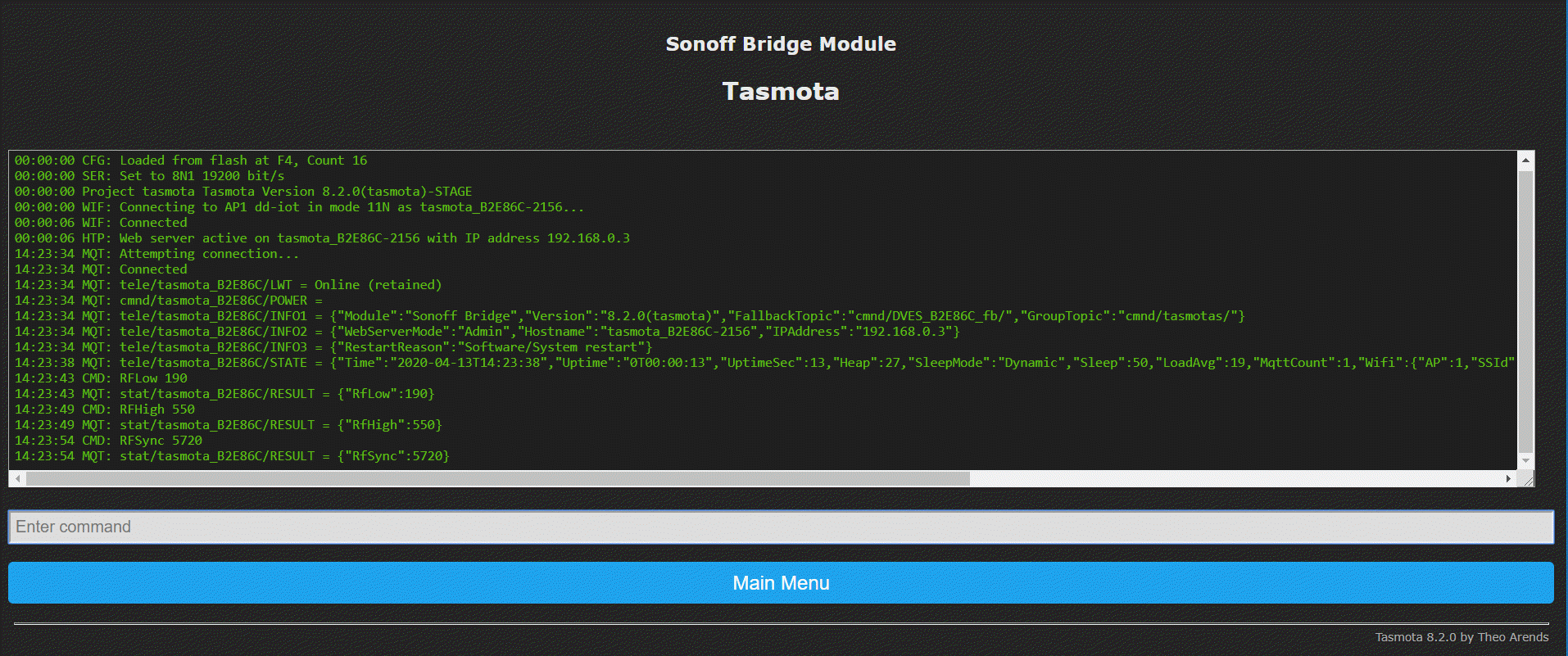
Task: Click the console scroll down arrow
Action: pyautogui.click(x=1525, y=461)
